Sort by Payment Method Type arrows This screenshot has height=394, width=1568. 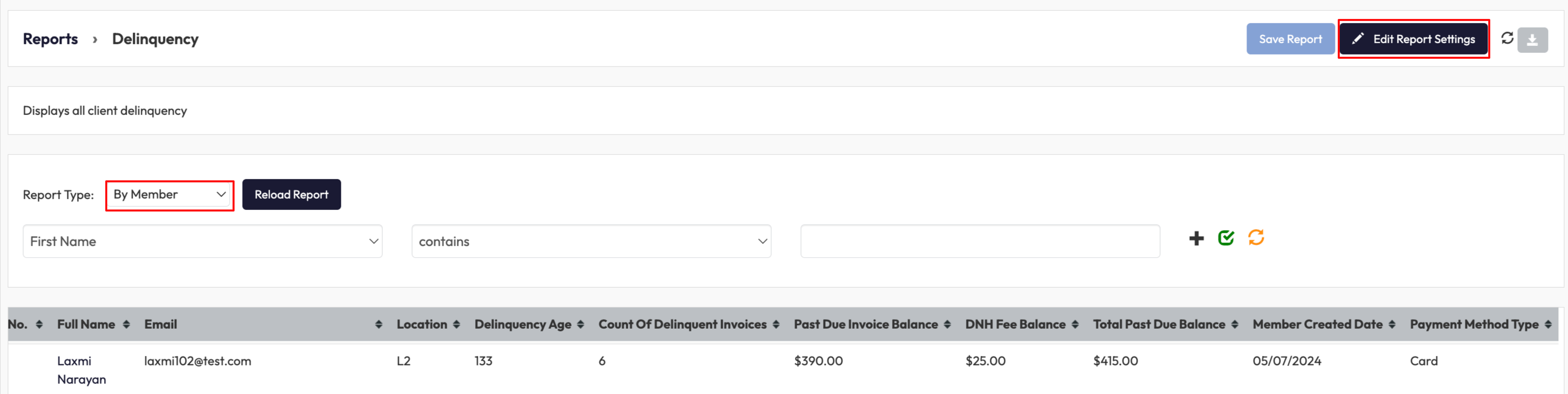[x=1548, y=324]
